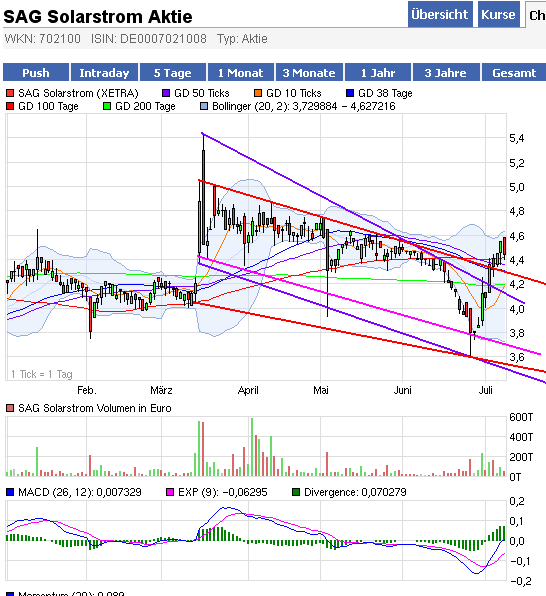
Task: Set chart range to 1 Jahr
Action: (x=378, y=72)
